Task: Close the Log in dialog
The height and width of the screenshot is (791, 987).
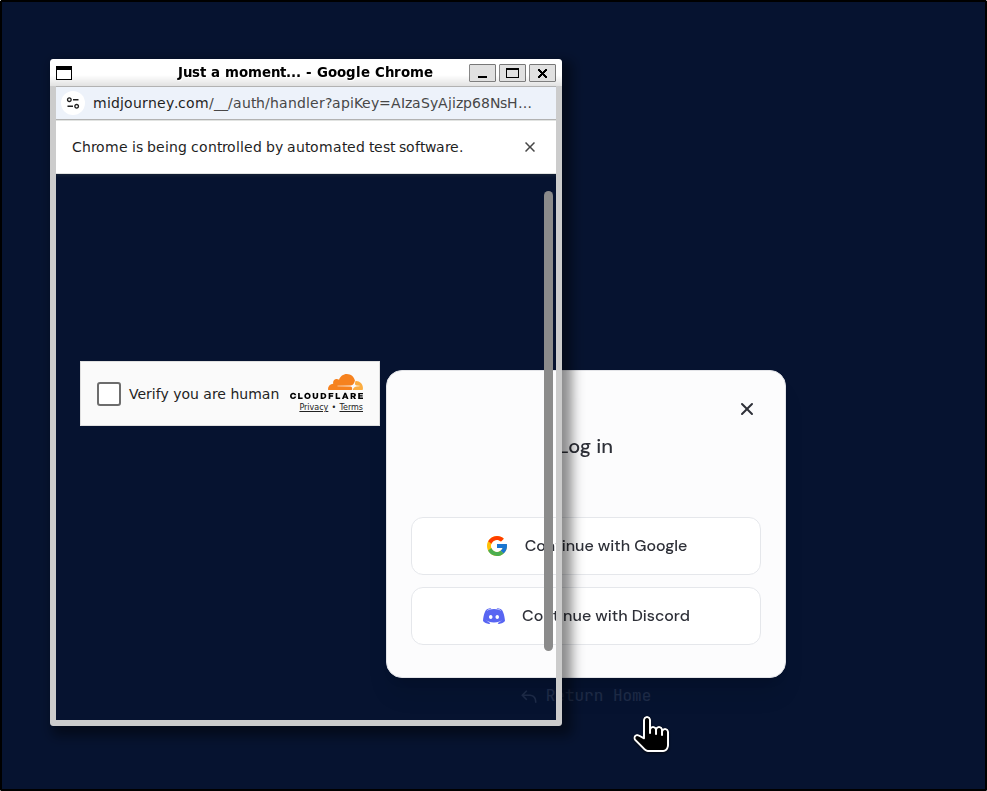Action: tap(747, 409)
